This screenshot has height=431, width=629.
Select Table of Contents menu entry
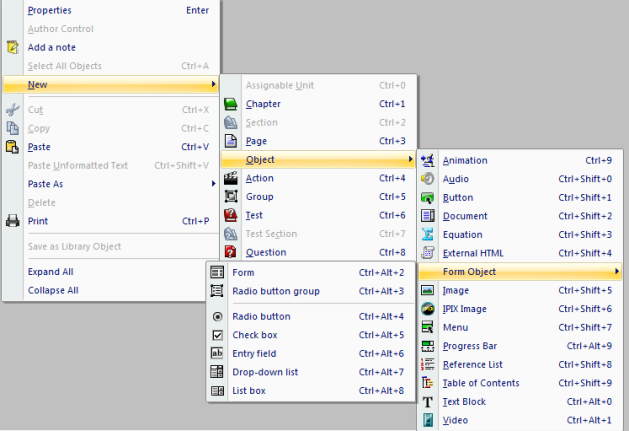click(481, 383)
